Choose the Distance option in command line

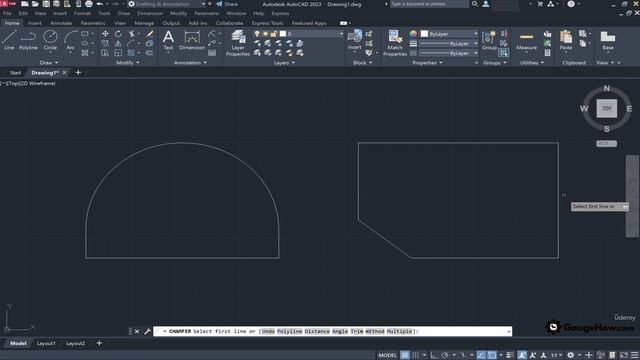[x=317, y=331]
